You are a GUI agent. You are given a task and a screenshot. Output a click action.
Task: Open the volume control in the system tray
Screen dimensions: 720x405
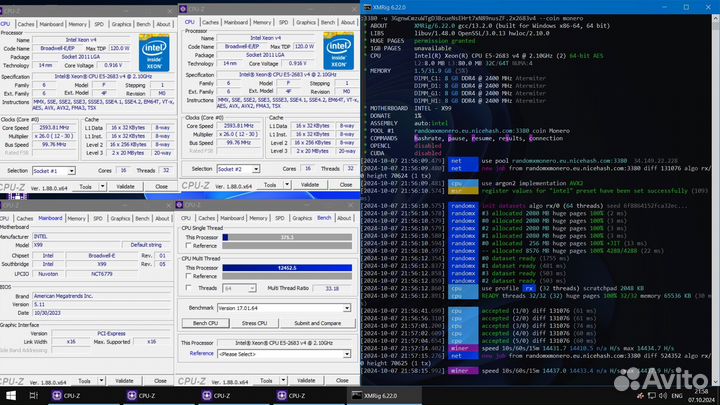663,395
